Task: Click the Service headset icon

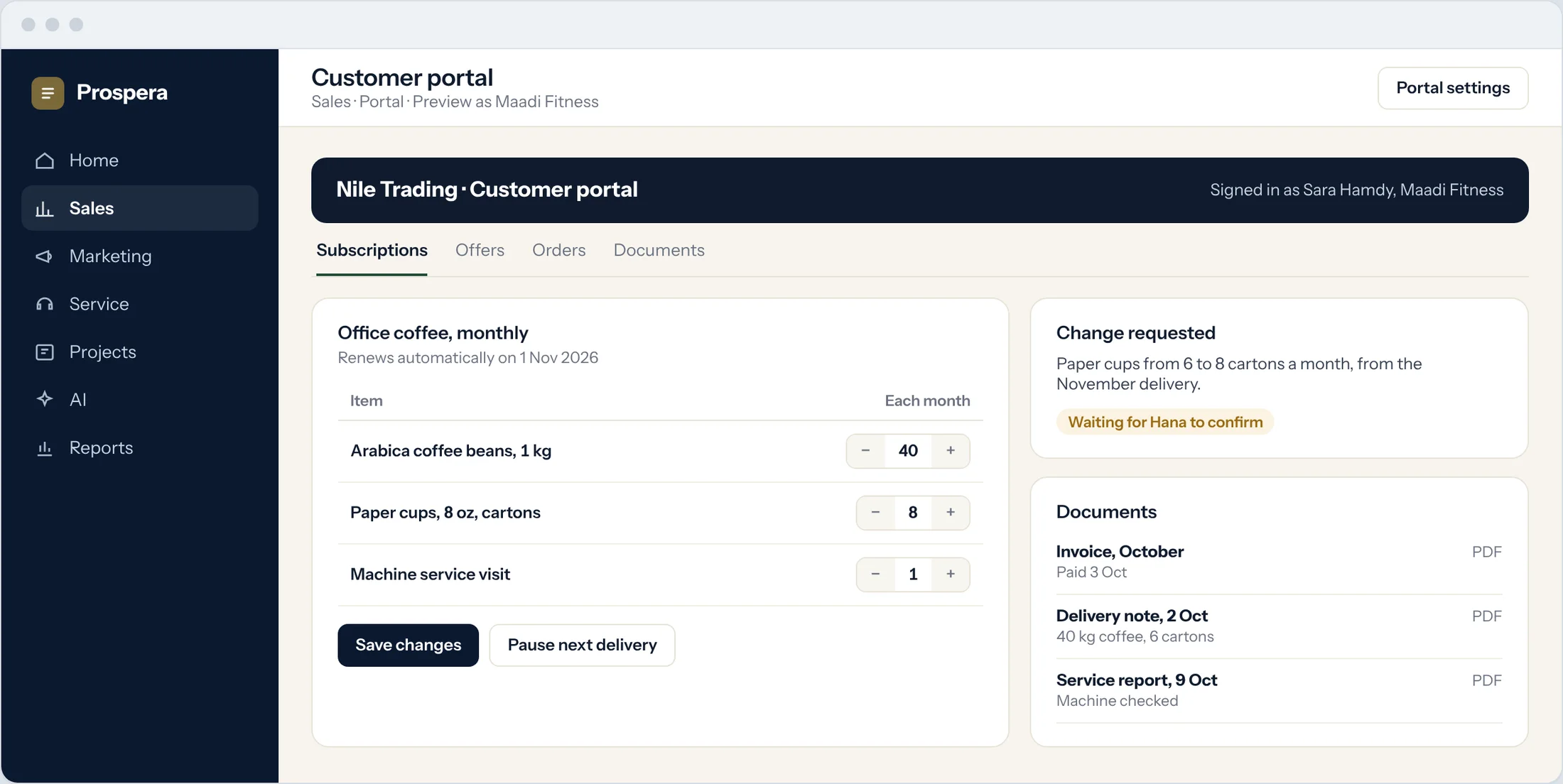Action: [45, 304]
